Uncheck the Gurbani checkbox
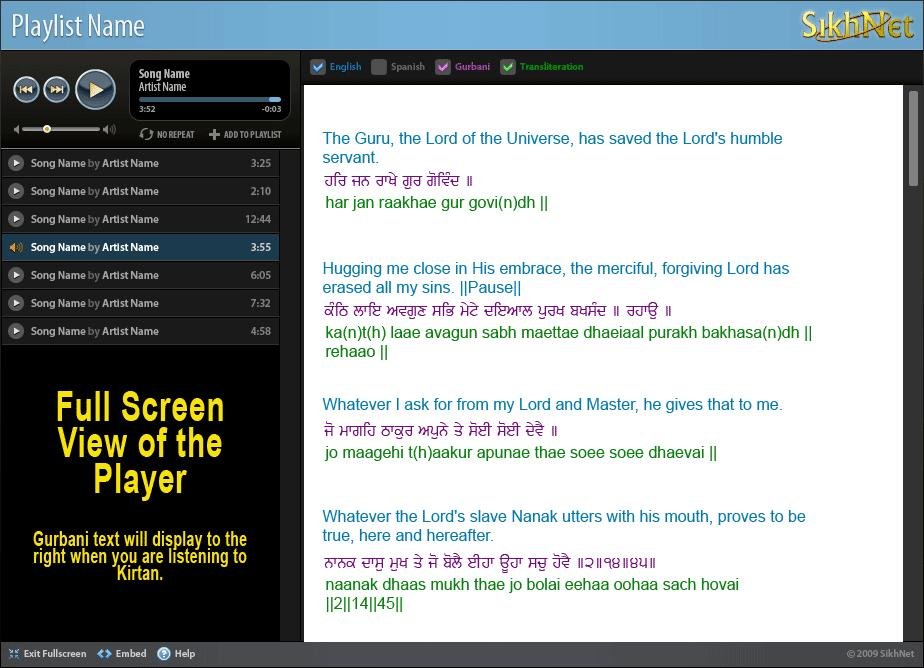Viewport: 924px width, 668px height. [x=443, y=67]
